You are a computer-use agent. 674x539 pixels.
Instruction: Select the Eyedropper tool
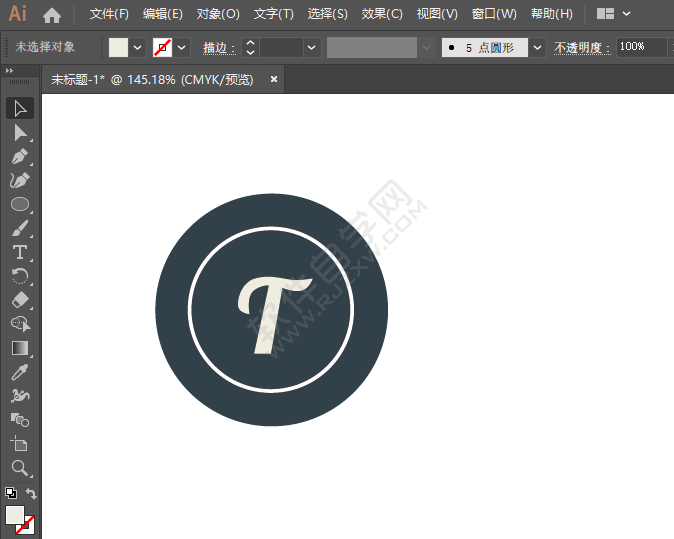pos(19,372)
